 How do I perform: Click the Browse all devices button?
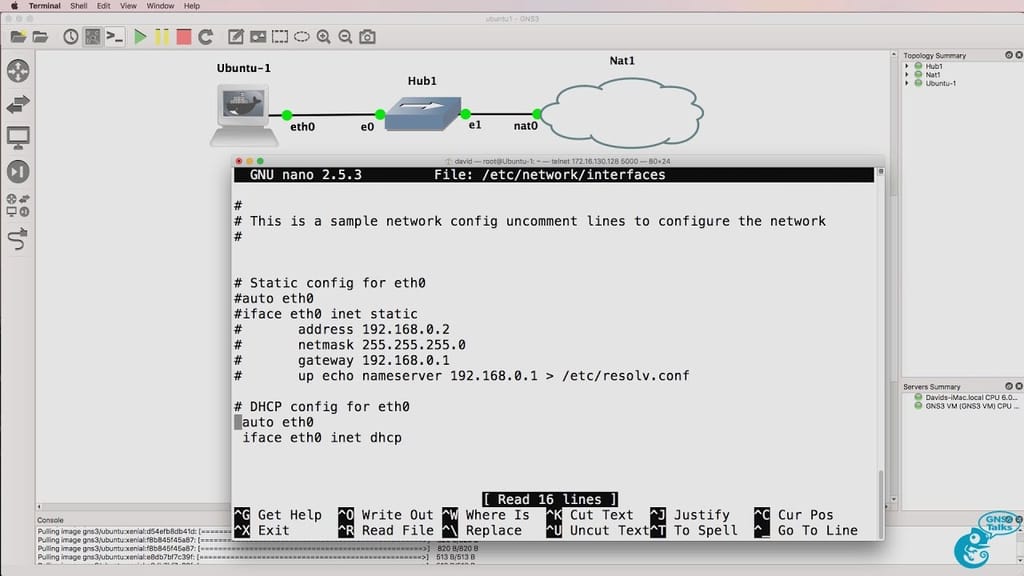pos(20,205)
